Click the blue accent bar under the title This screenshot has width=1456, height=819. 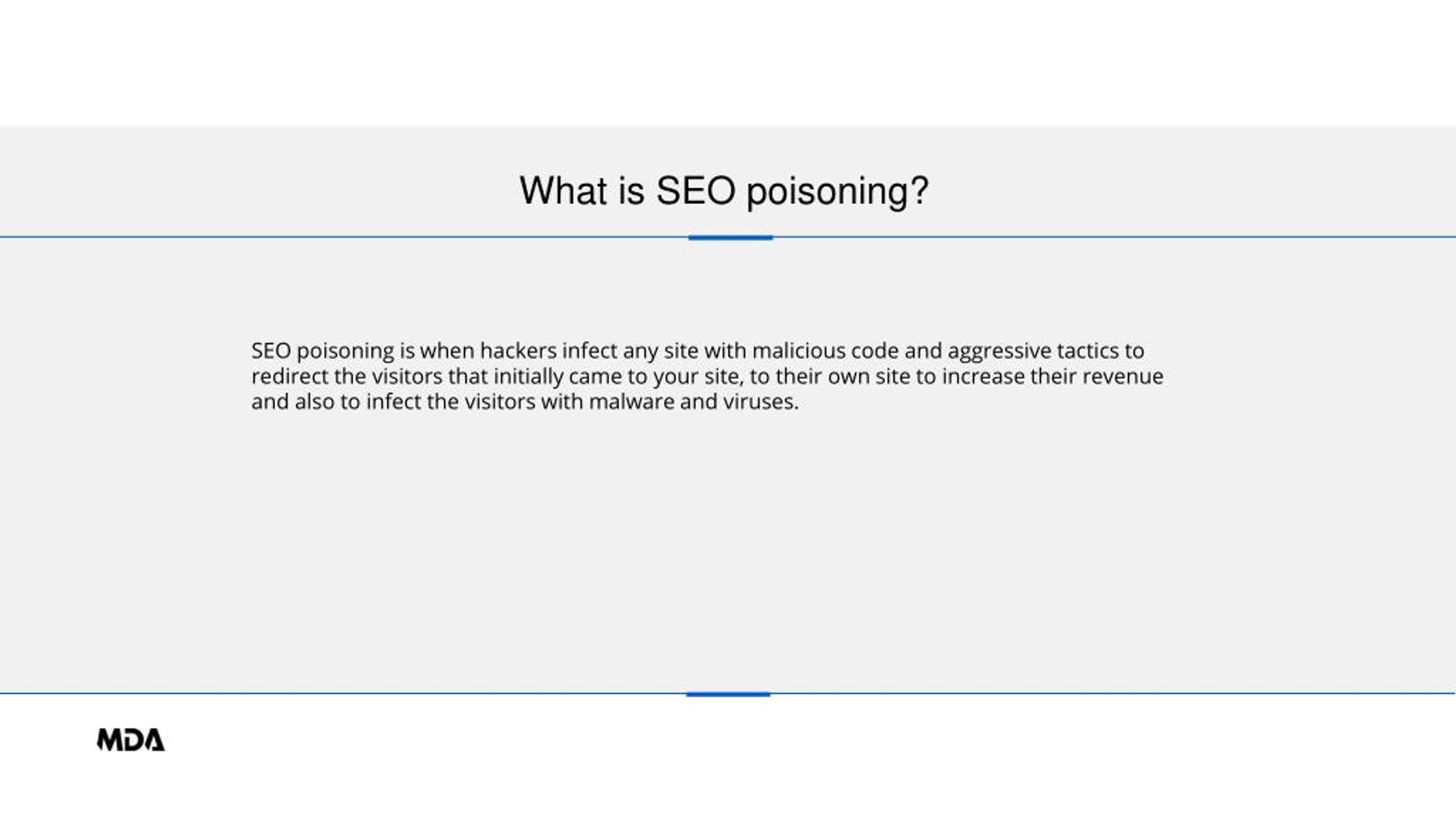(x=730, y=238)
